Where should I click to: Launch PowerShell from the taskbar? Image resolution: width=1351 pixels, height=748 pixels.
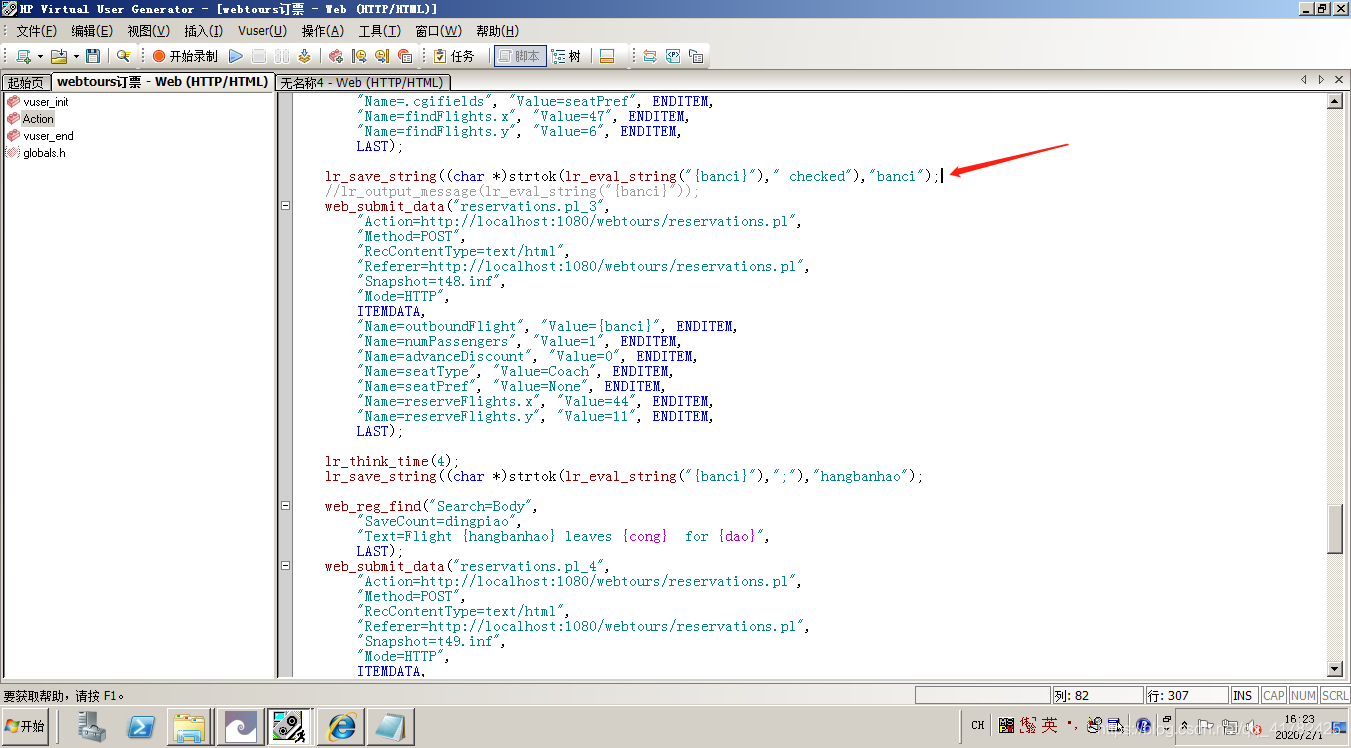(140, 726)
